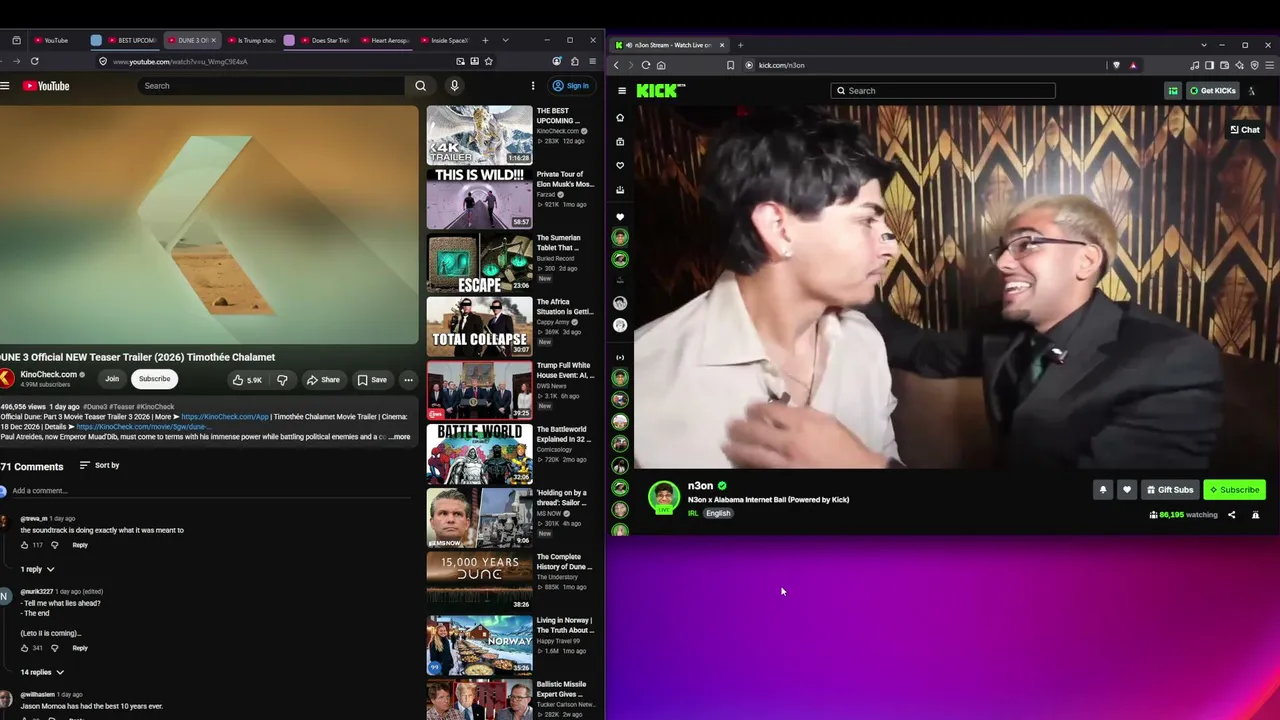The width and height of the screenshot is (1280, 720).
Task: Open the THIS IS WILD video thumbnail
Action: pyautogui.click(x=480, y=199)
